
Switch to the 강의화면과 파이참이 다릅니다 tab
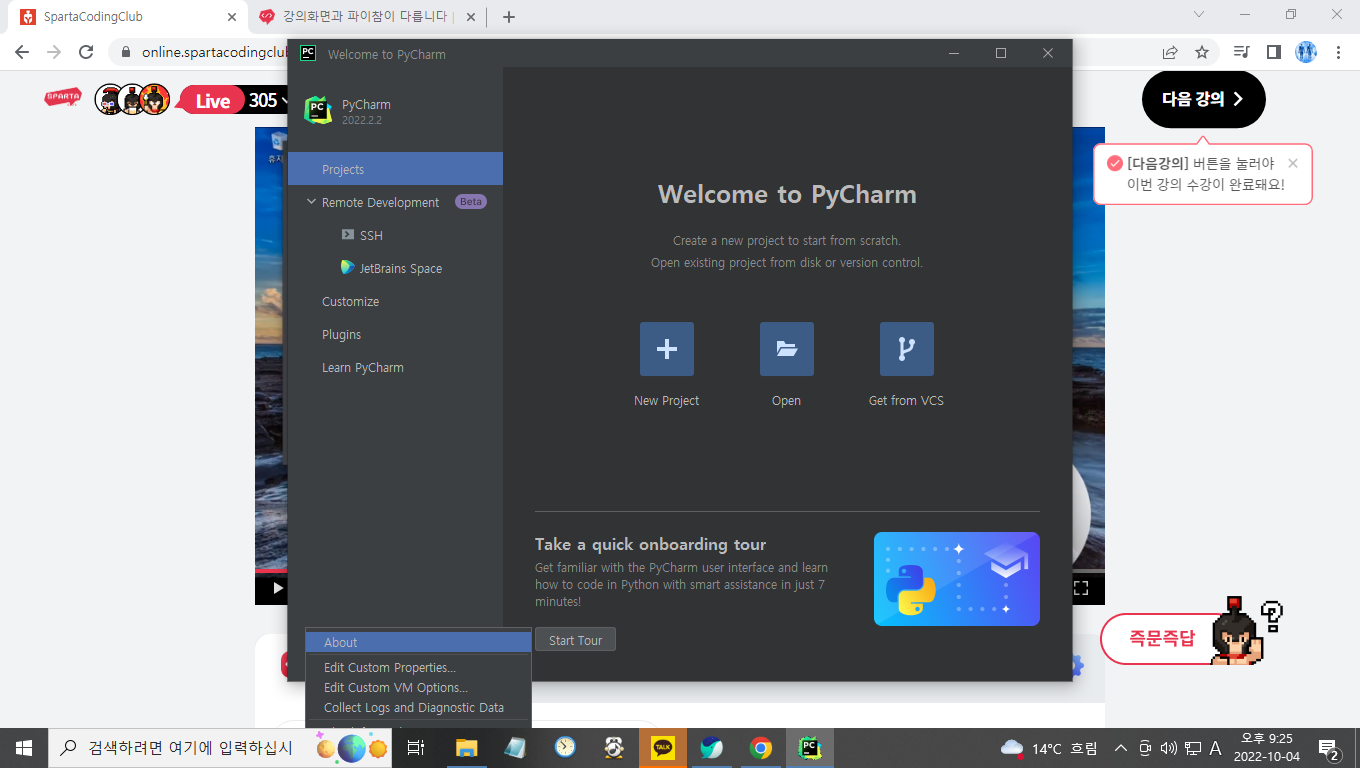point(365,17)
